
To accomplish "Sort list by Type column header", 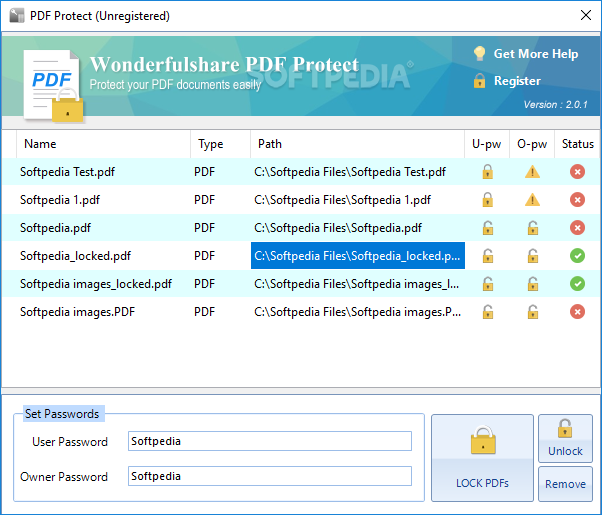I will pos(221,144).
